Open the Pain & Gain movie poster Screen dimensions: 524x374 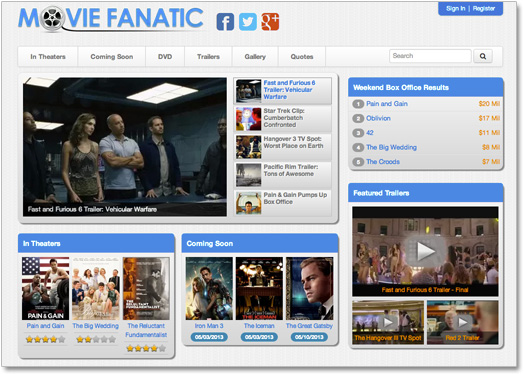coord(45,288)
